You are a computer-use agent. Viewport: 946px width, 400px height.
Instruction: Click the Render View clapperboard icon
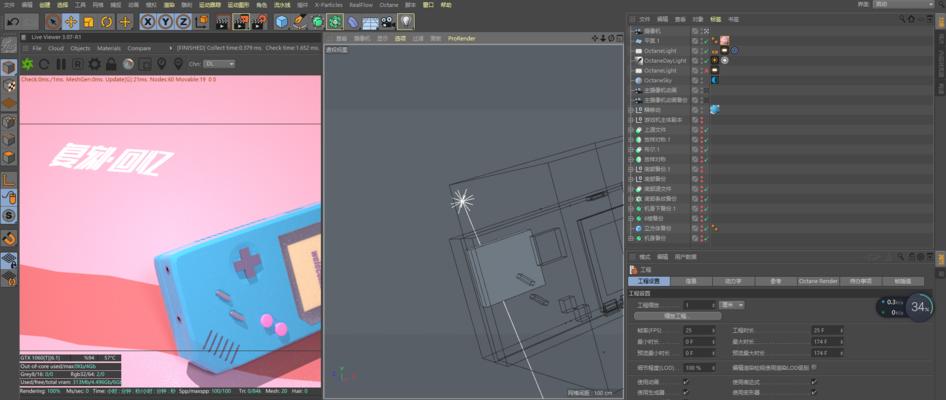click(x=223, y=22)
